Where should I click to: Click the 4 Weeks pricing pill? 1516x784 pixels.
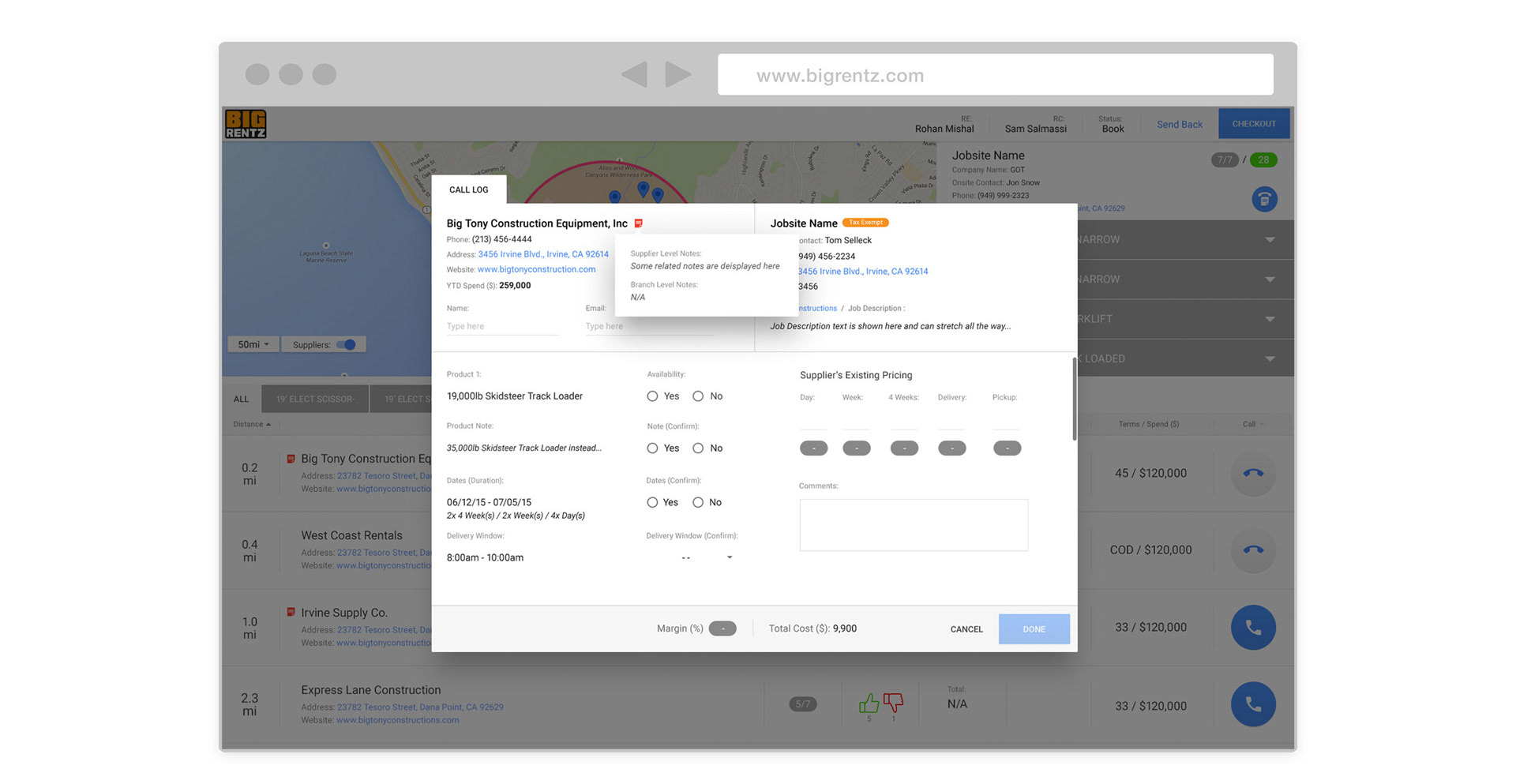pos(904,448)
